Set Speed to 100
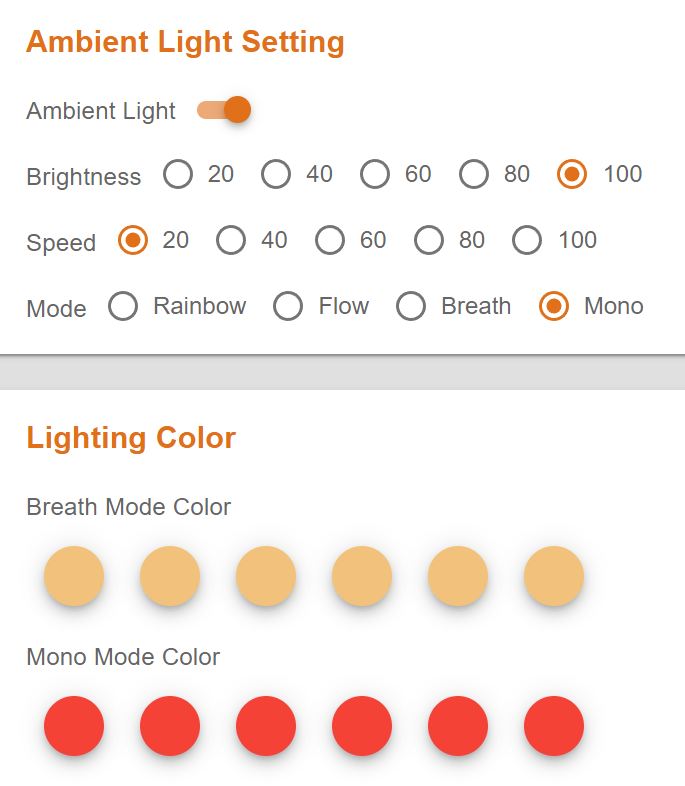This screenshot has width=685, height=786. (x=527, y=241)
